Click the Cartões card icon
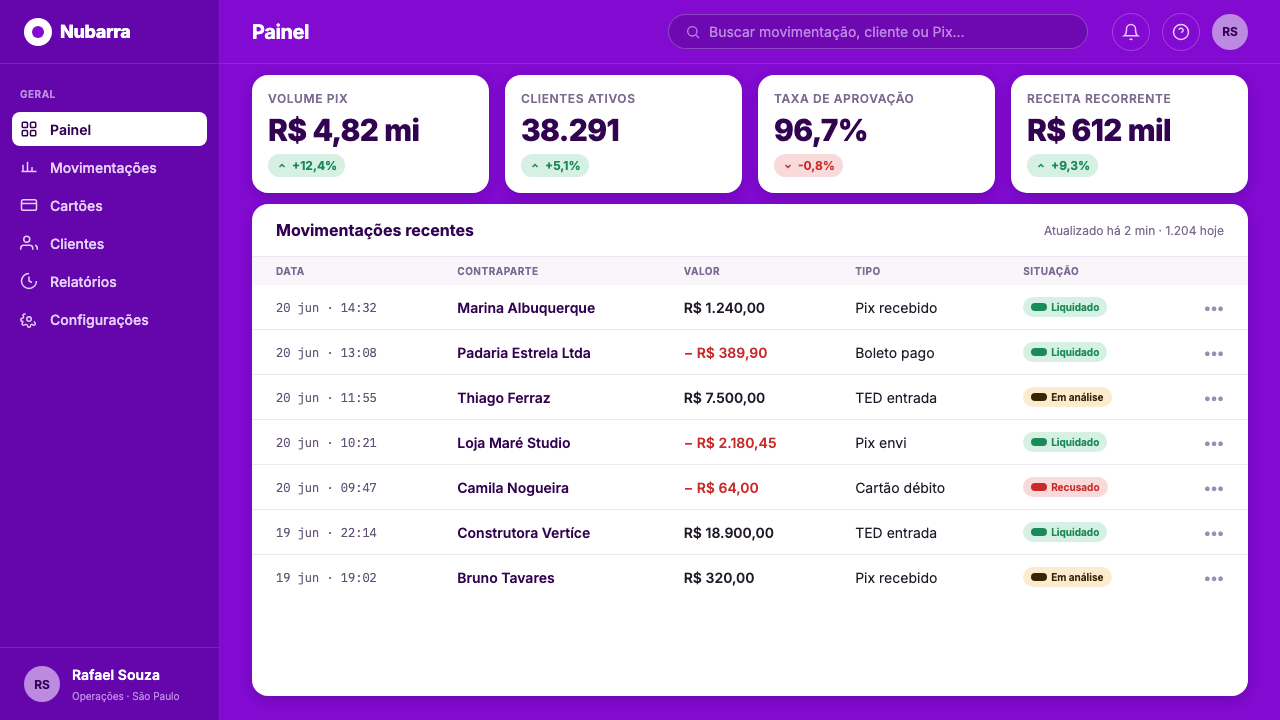Screen dimensions: 1280x720 click(x=29, y=205)
